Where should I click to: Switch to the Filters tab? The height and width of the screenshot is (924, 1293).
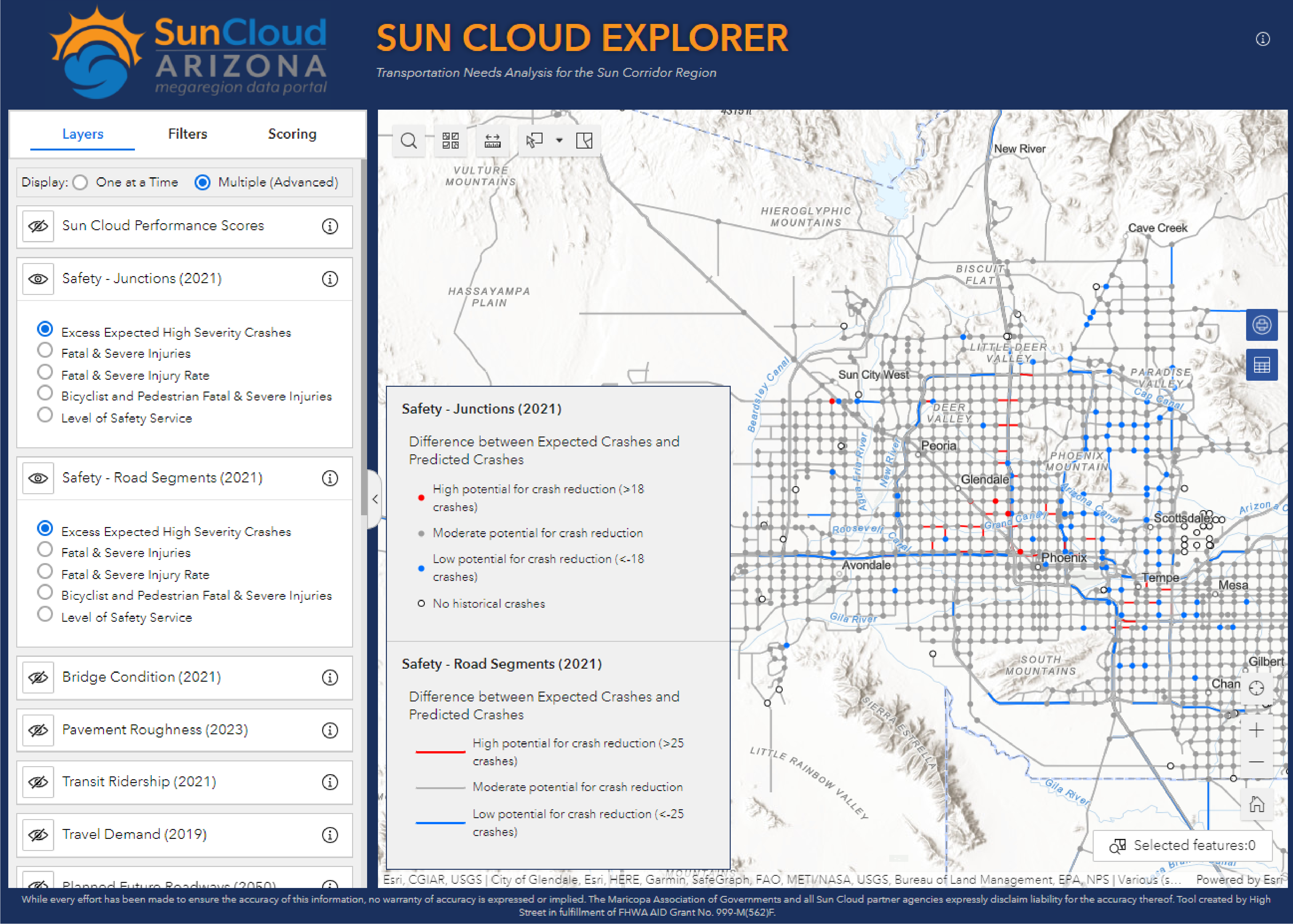pos(187,134)
